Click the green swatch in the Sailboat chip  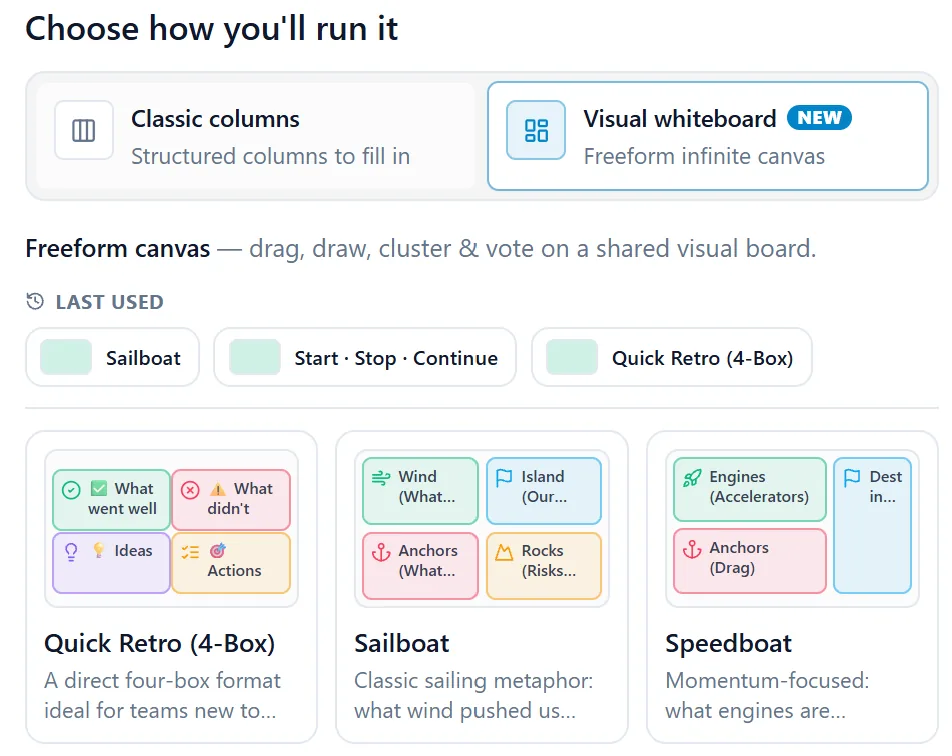(x=66, y=357)
